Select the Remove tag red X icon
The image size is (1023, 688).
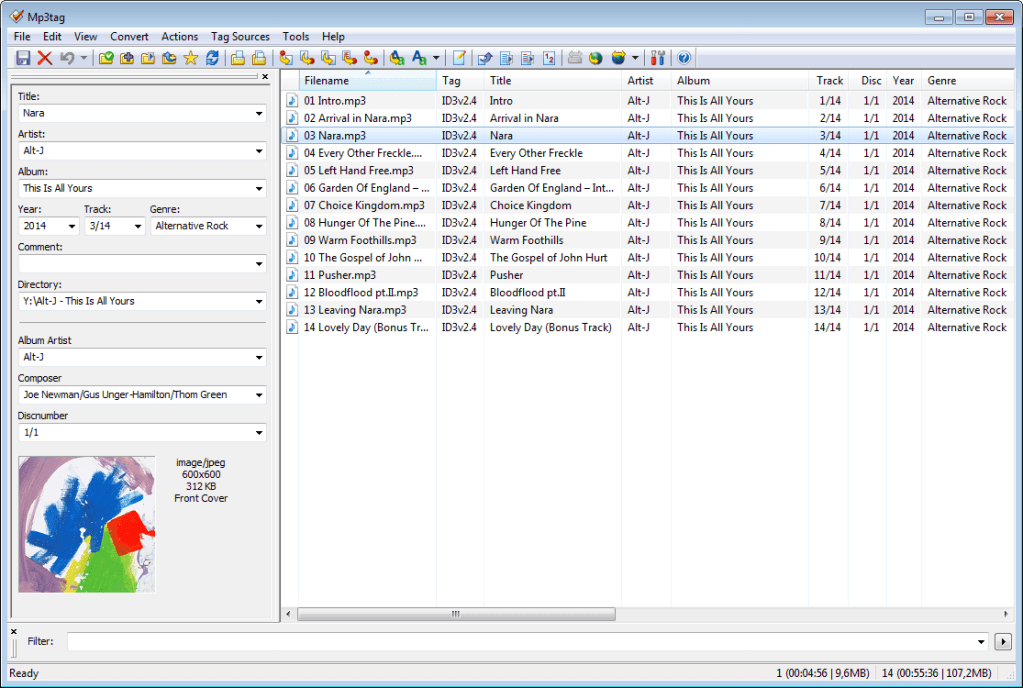42,58
